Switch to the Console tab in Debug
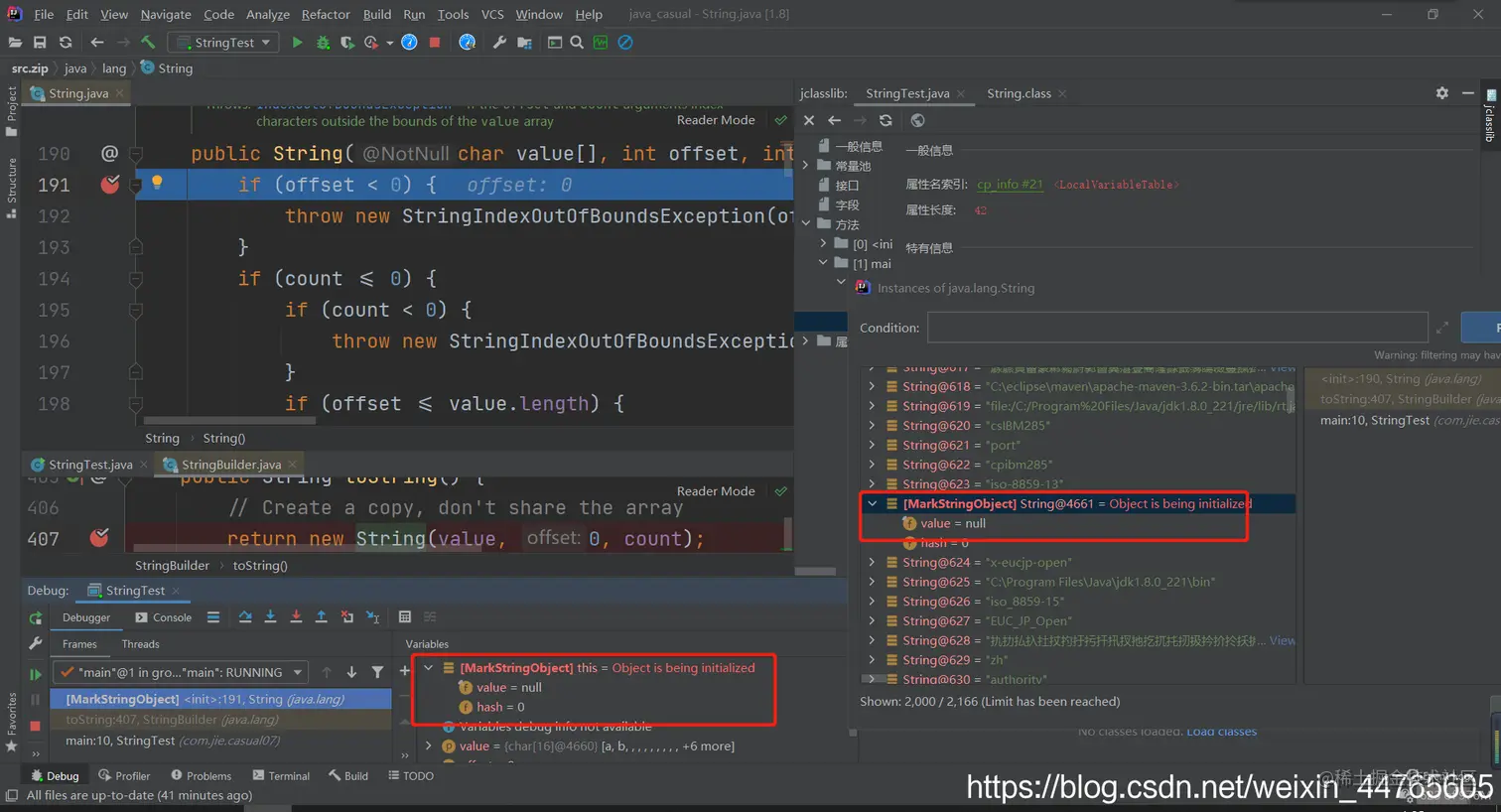Screen dimensions: 1501x812 click(164, 617)
